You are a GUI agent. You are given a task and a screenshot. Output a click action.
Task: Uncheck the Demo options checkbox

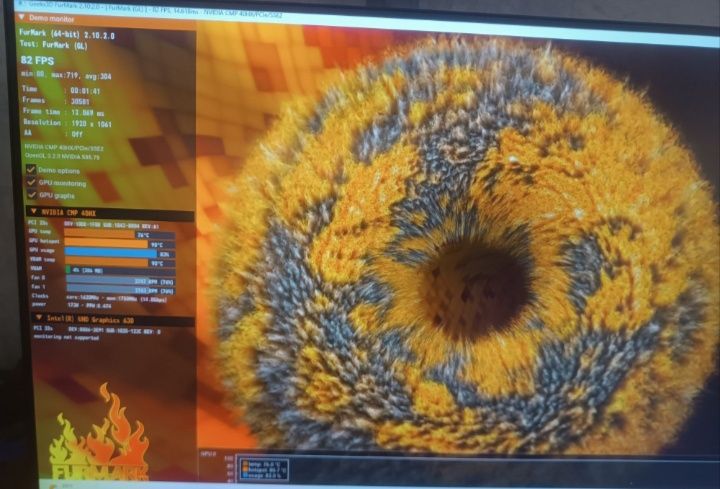(x=31, y=169)
